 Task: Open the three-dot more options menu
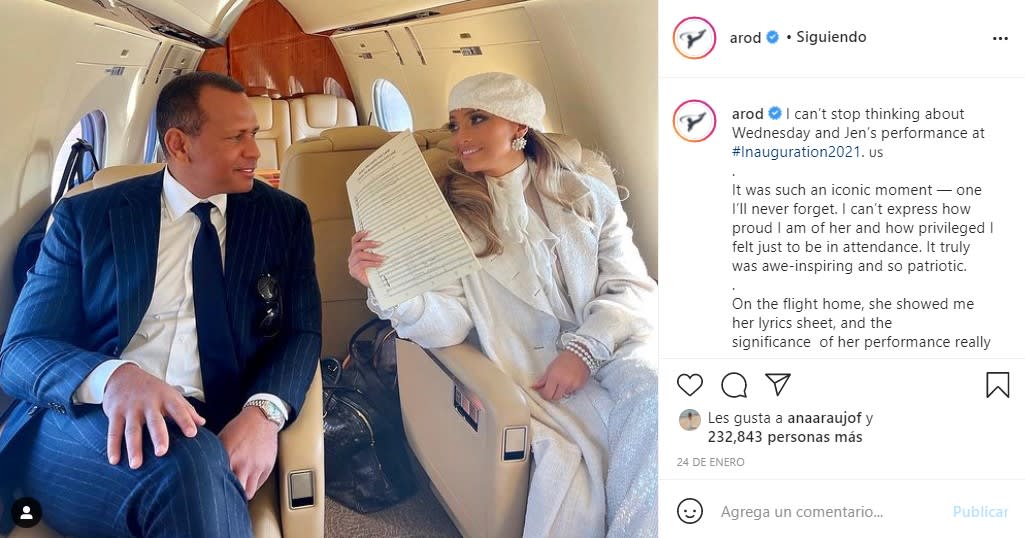(1000, 39)
